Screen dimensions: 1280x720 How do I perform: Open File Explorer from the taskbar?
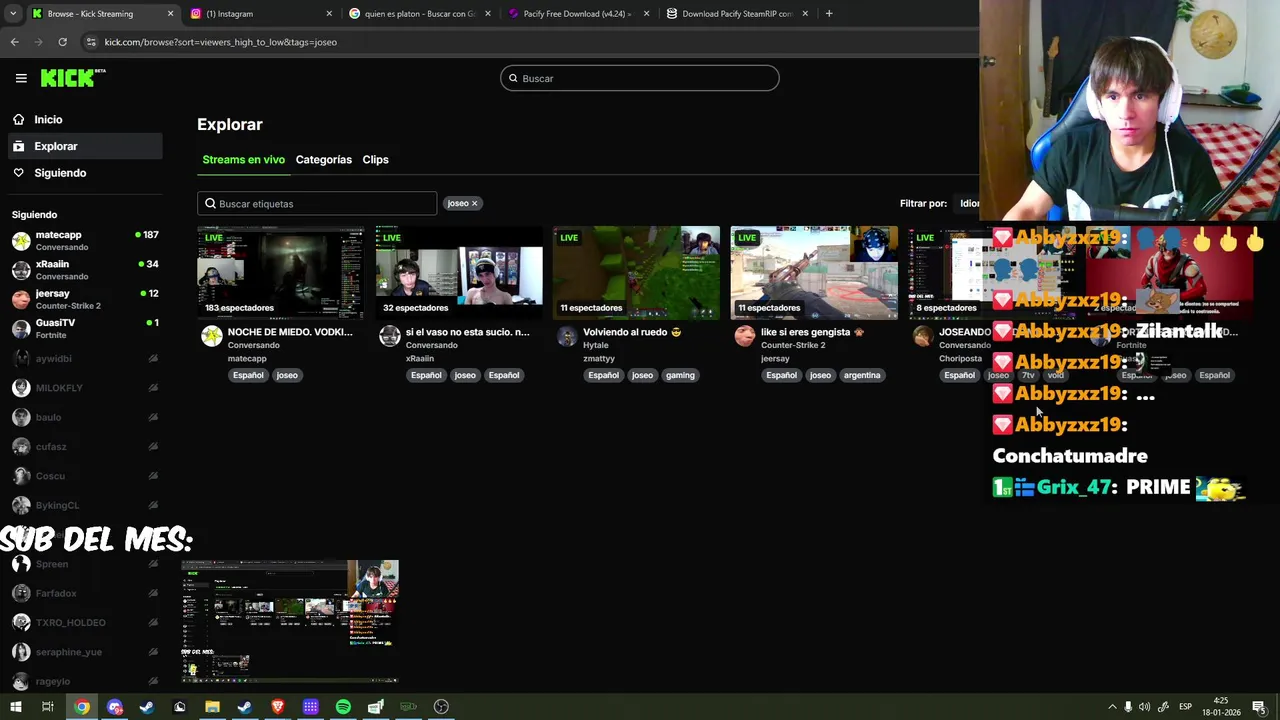[212, 707]
